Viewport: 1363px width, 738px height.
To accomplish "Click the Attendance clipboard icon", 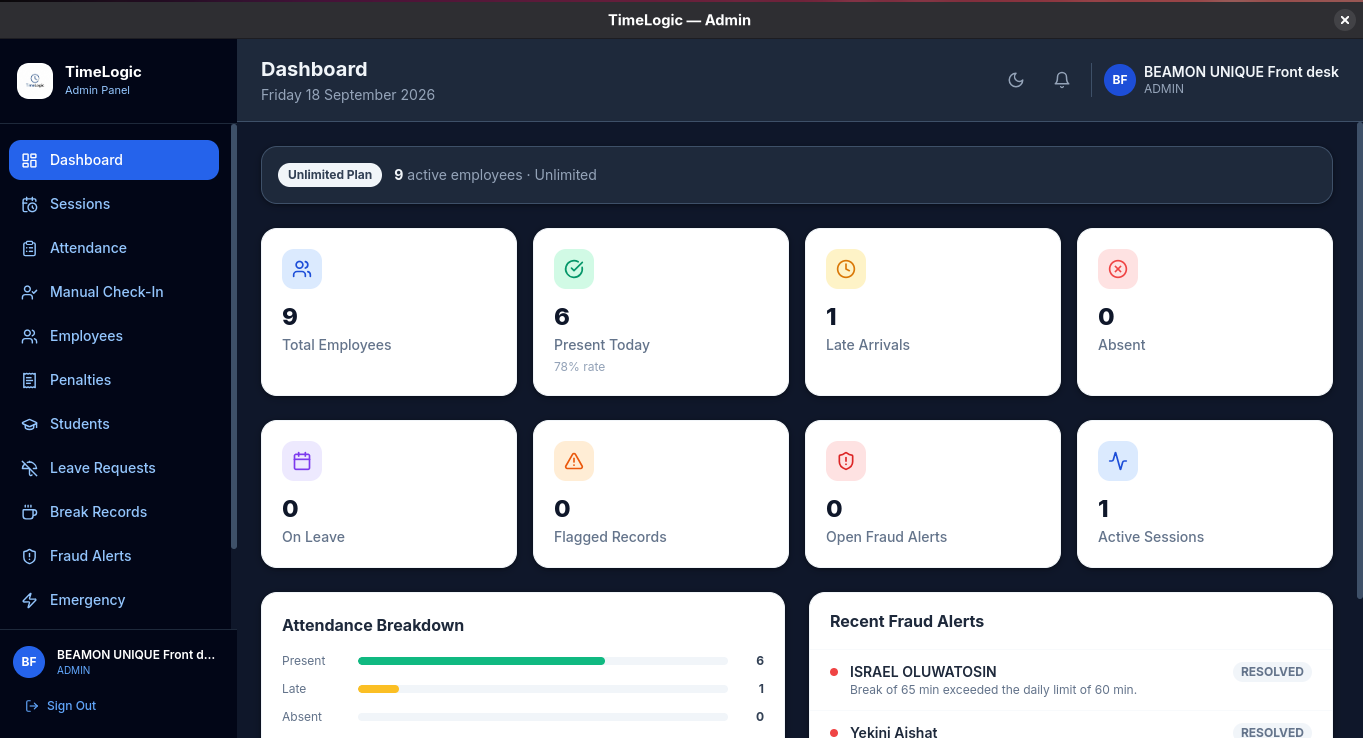I will (29, 248).
